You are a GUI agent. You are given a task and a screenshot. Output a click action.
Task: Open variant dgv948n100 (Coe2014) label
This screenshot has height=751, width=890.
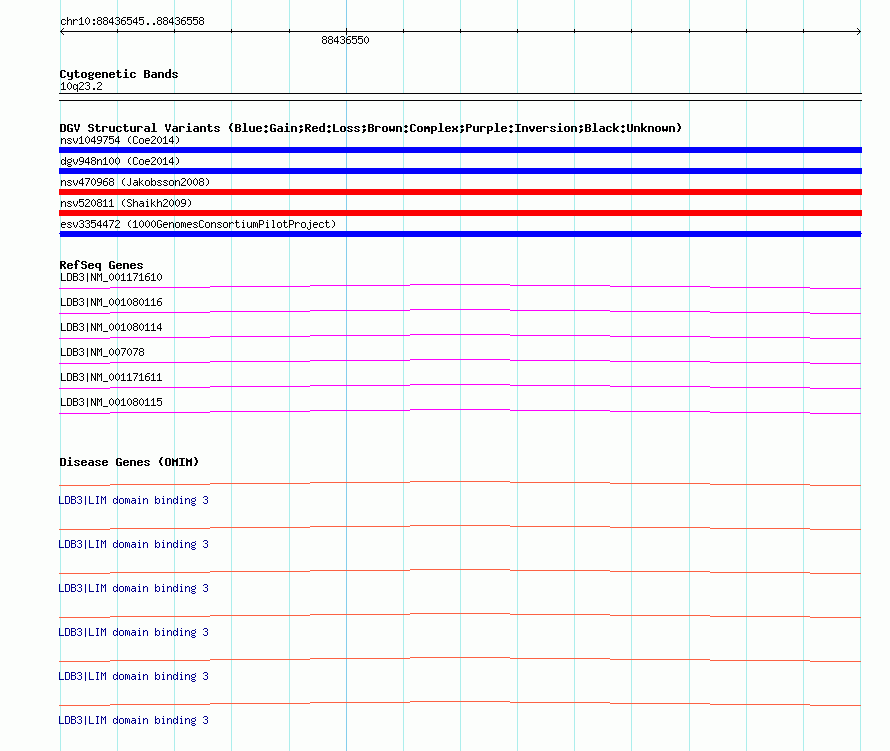click(120, 161)
